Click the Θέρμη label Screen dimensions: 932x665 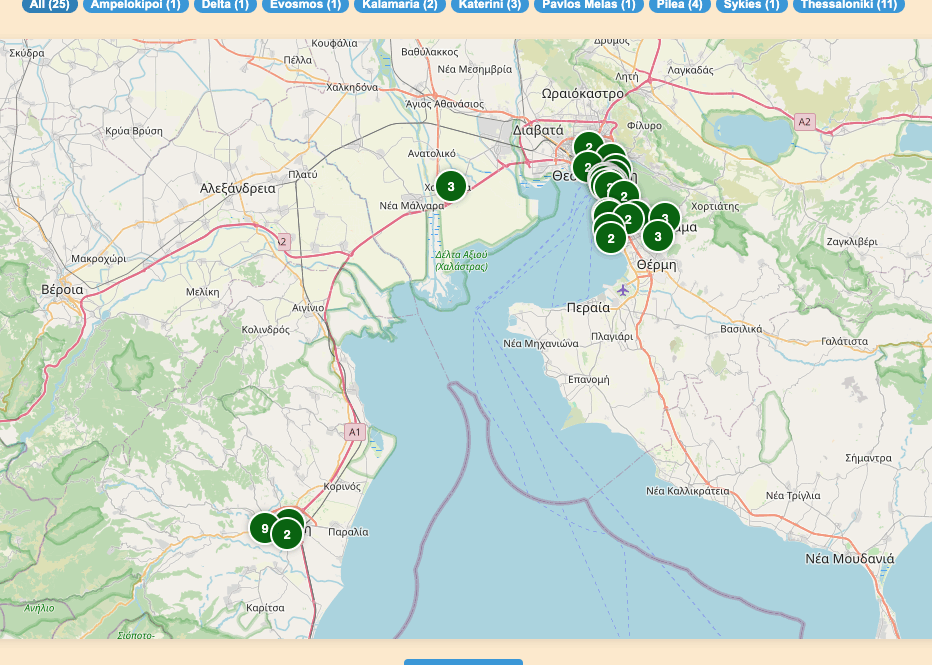656,265
